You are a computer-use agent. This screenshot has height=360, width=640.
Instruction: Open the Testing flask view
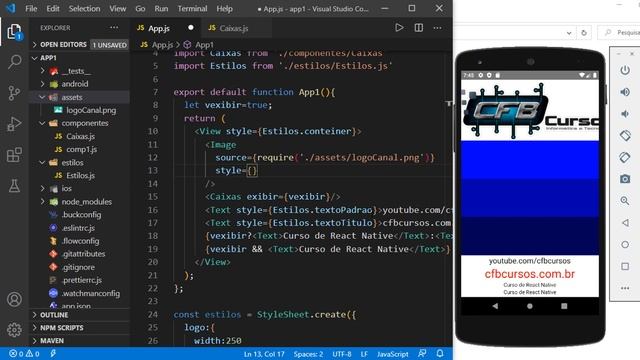(14, 186)
